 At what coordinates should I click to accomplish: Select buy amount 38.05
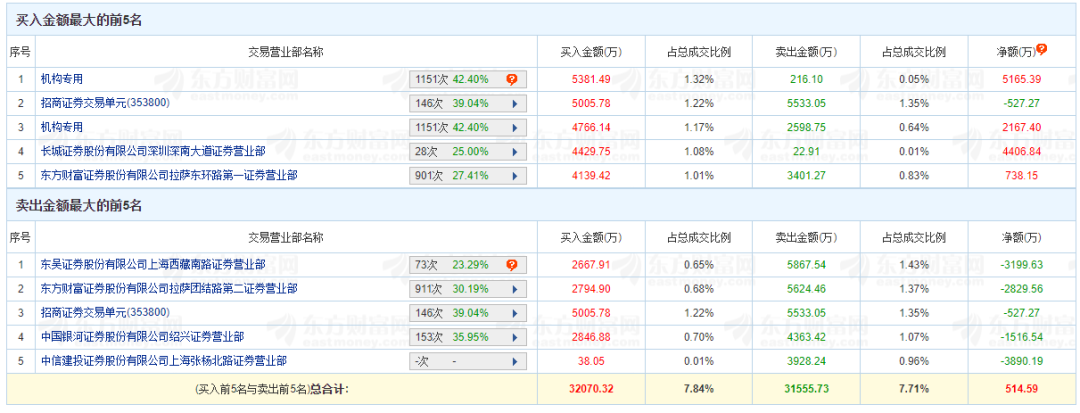pyautogui.click(x=591, y=359)
